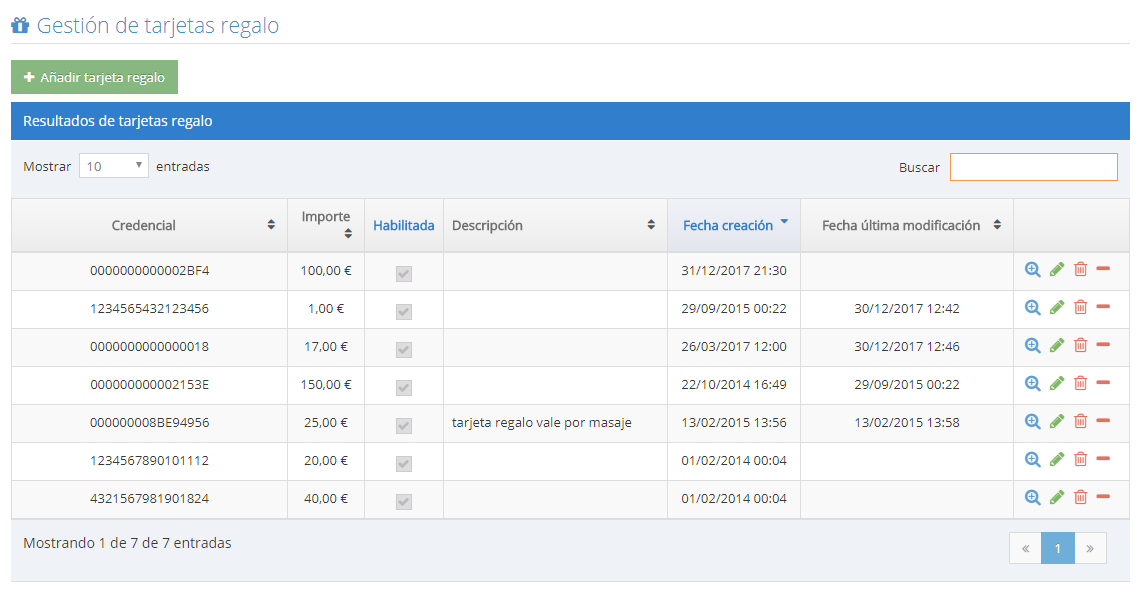Edit gift card 1234565432123456 with pencil icon
The height and width of the screenshot is (593, 1139).
pyautogui.click(x=1057, y=307)
